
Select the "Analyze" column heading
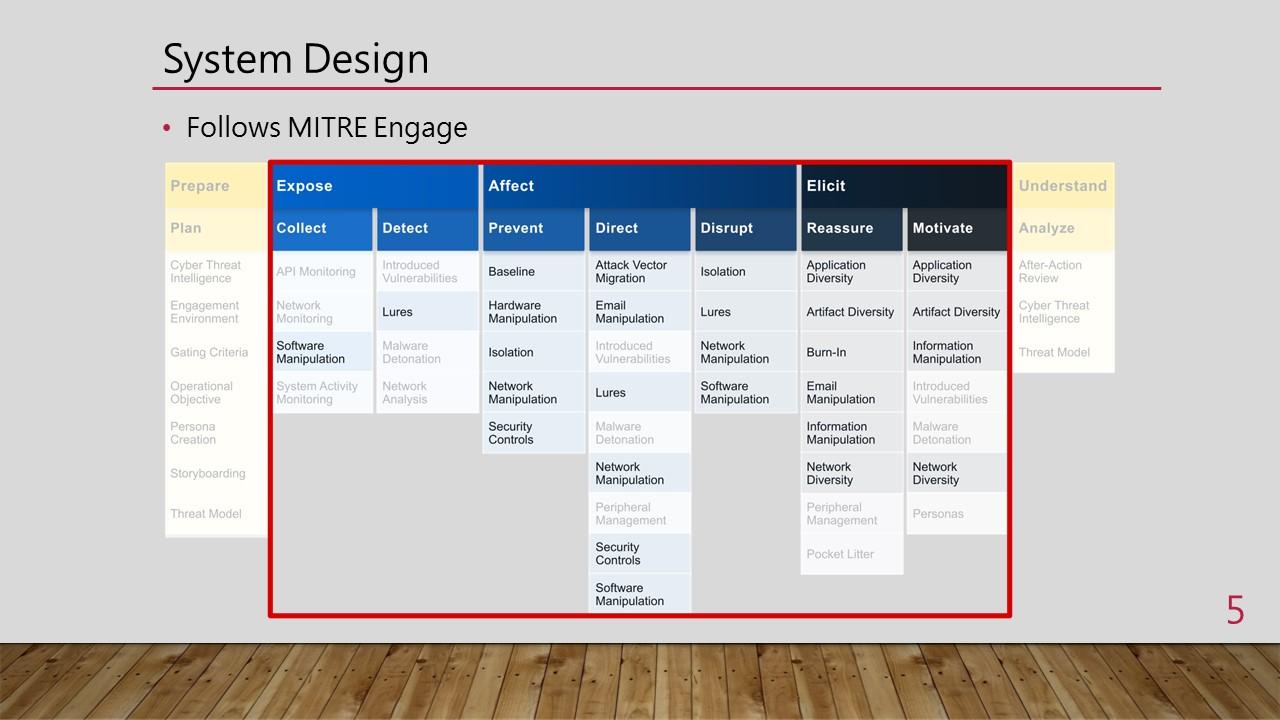1063,229
